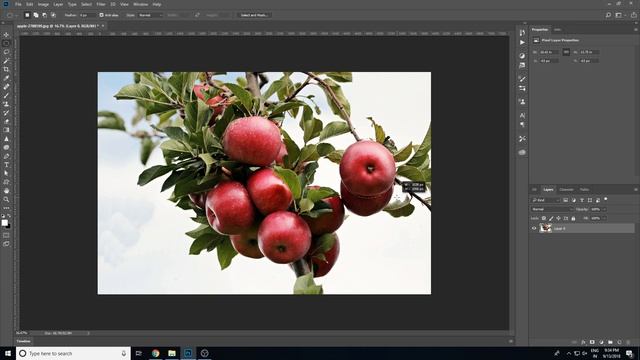Open the tool preset picker arrow
This screenshot has width=640, height=360.
pos(16,15)
